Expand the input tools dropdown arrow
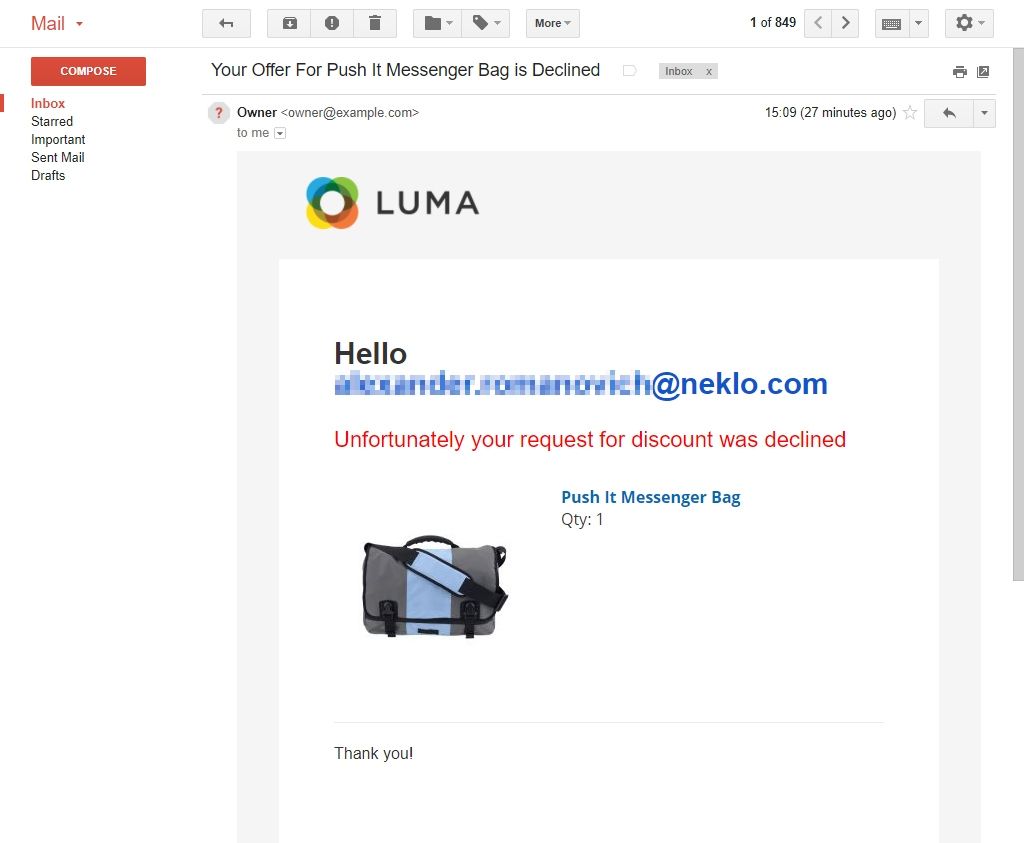Screen dimensions: 1024x843 point(918,24)
